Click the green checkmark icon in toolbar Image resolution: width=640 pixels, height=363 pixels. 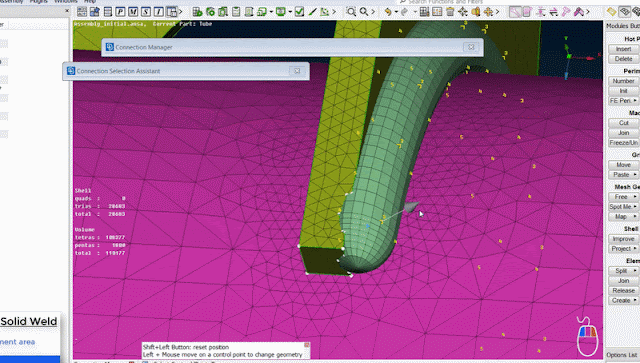point(299,12)
